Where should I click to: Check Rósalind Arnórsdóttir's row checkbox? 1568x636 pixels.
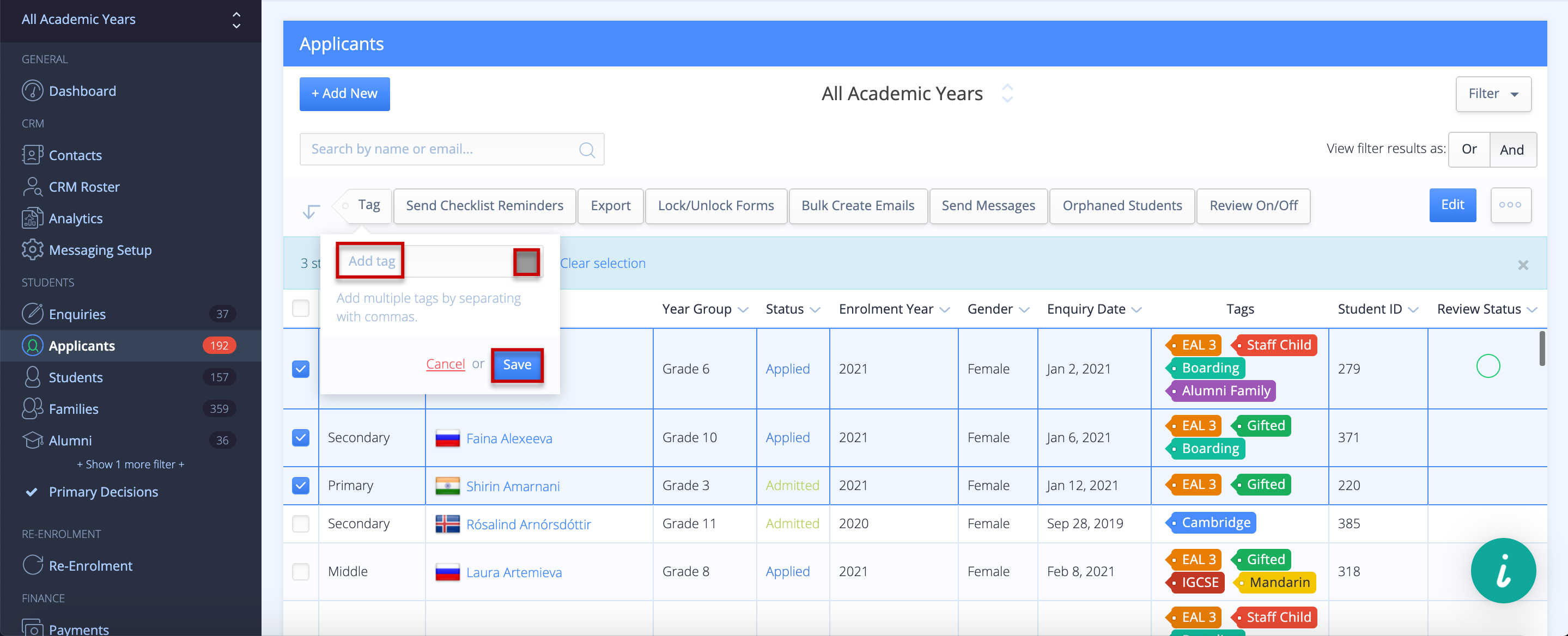point(301,523)
